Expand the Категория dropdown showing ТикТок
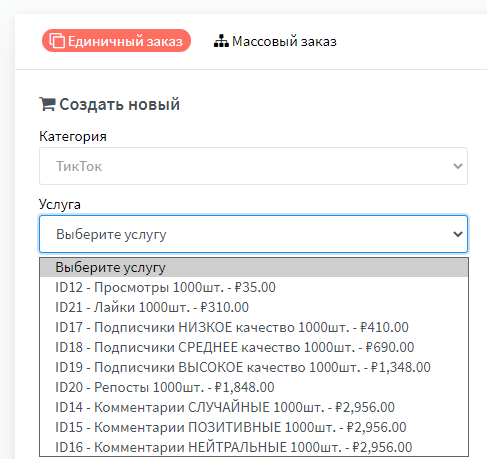Viewport: 487px width, 459px height. point(253,166)
